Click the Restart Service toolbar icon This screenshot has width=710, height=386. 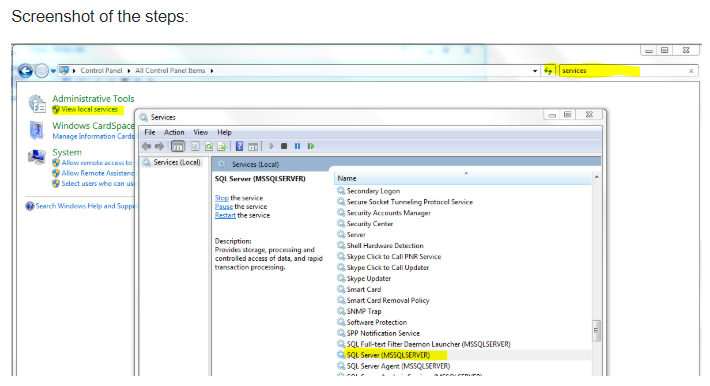(x=311, y=146)
